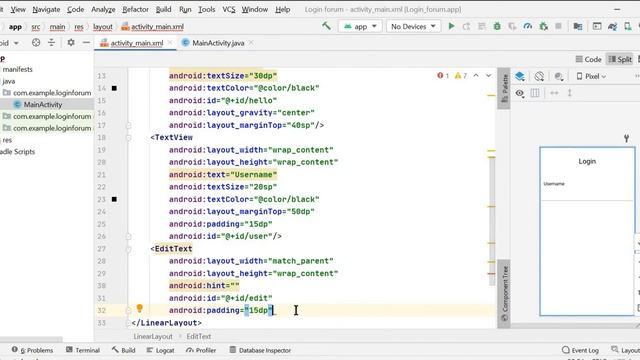Collapse the TextView tag fold marker at line 18
The width and height of the screenshot is (640, 360).
pyautogui.click(x=129, y=138)
